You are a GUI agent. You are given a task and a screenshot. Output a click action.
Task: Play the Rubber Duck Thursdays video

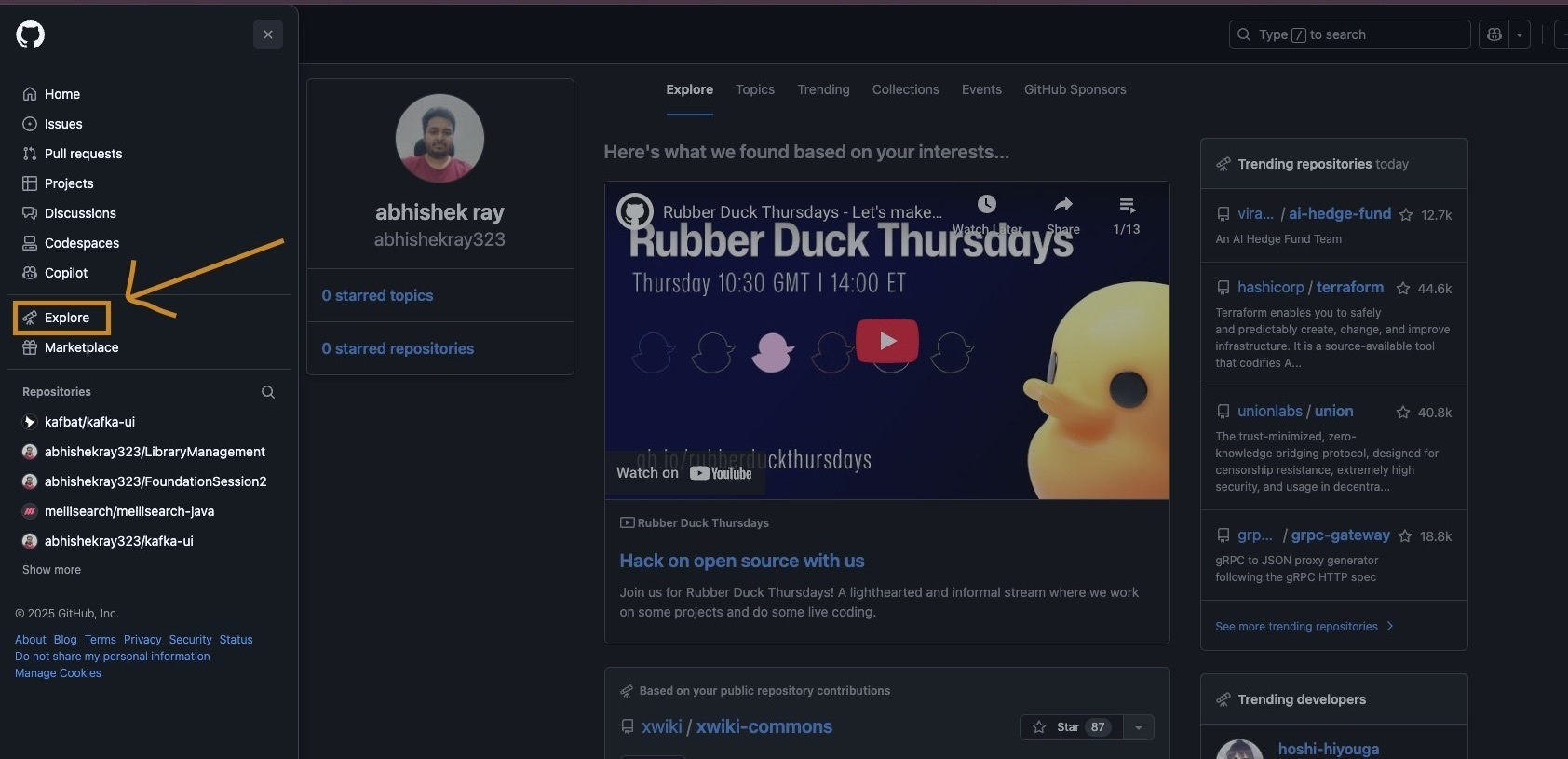tap(887, 341)
